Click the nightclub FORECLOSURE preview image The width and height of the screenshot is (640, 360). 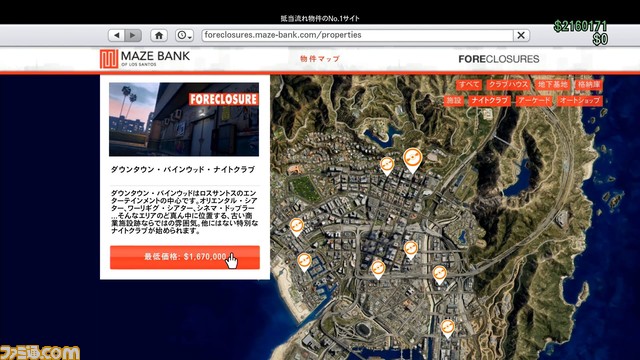tap(184, 119)
